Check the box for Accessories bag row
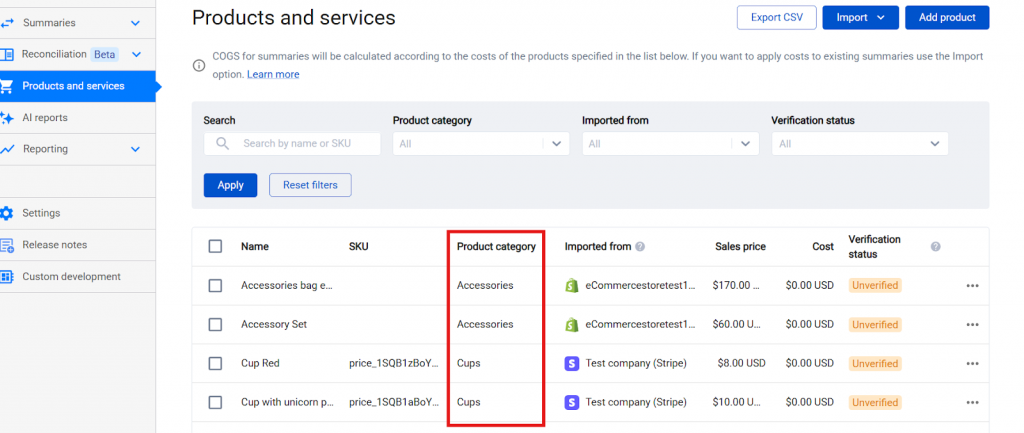Viewport: 1024px width, 433px height. coord(215,286)
